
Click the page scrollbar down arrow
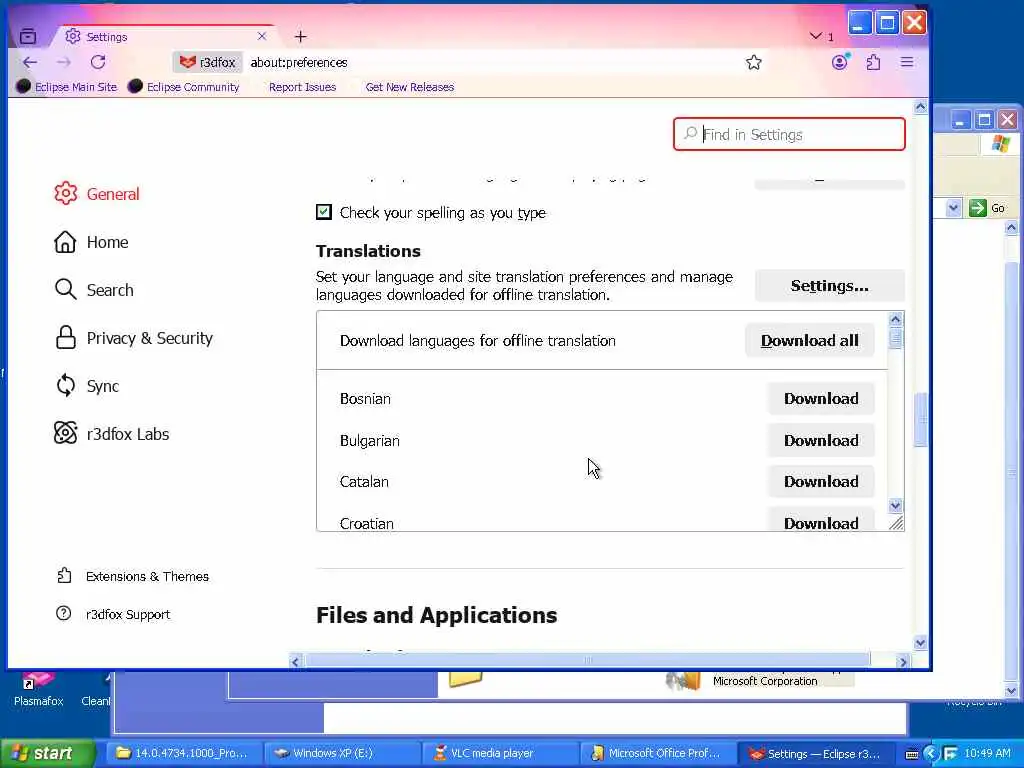pyautogui.click(x=920, y=643)
